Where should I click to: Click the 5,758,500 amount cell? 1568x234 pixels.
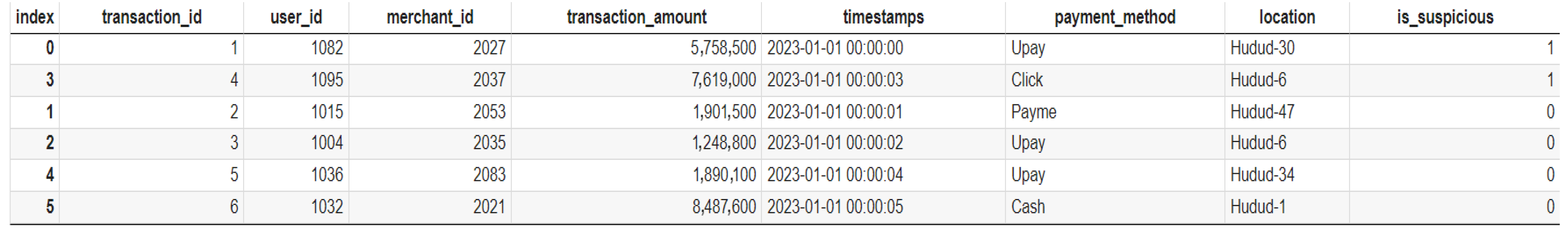point(722,48)
